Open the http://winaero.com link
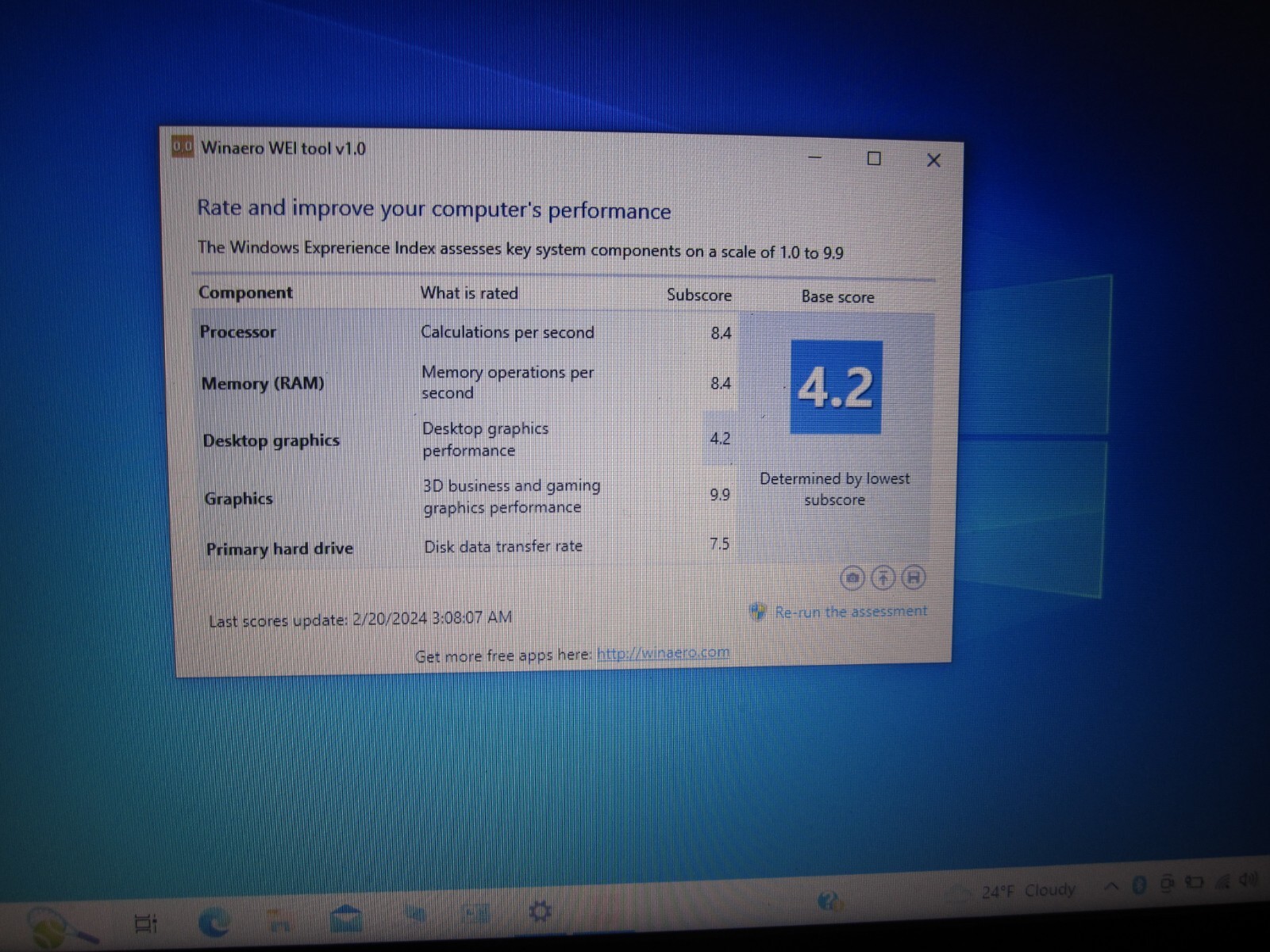Screen dimensions: 1270x952 coord(663,653)
